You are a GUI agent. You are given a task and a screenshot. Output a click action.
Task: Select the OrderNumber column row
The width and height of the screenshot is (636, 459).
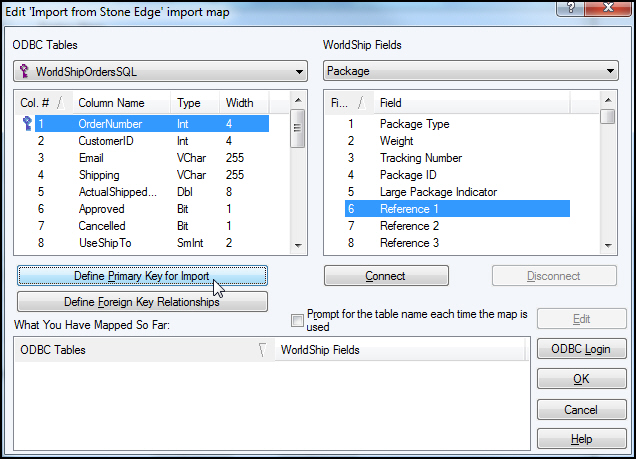pos(152,124)
